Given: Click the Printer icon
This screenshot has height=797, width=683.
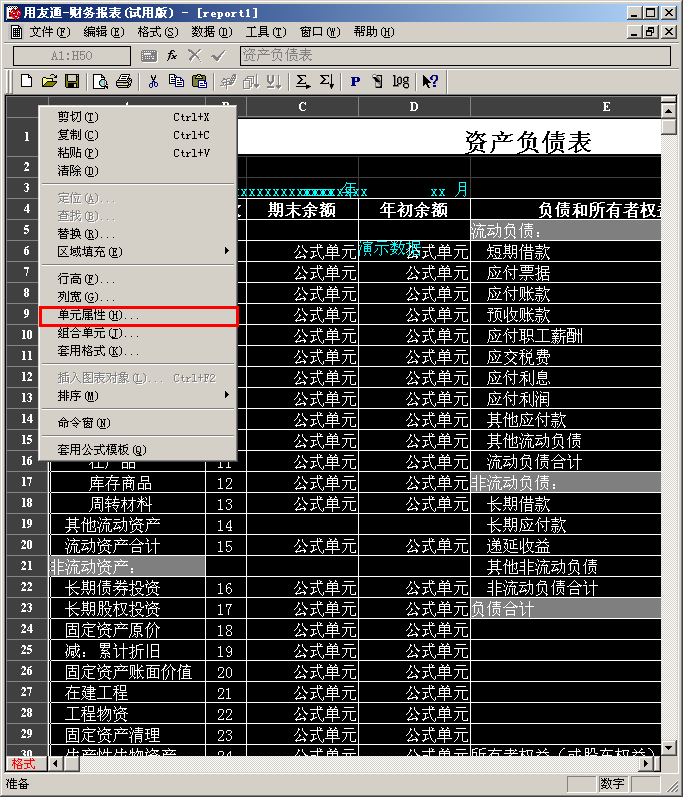Looking at the screenshot, I should 123,81.
